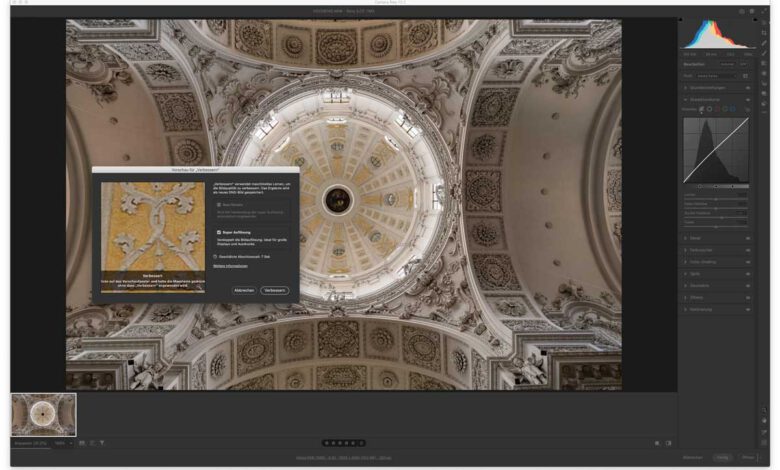This screenshot has width=780, height=470.
Task: Select the color sampler eyedropper tool
Action: [x=764, y=432]
